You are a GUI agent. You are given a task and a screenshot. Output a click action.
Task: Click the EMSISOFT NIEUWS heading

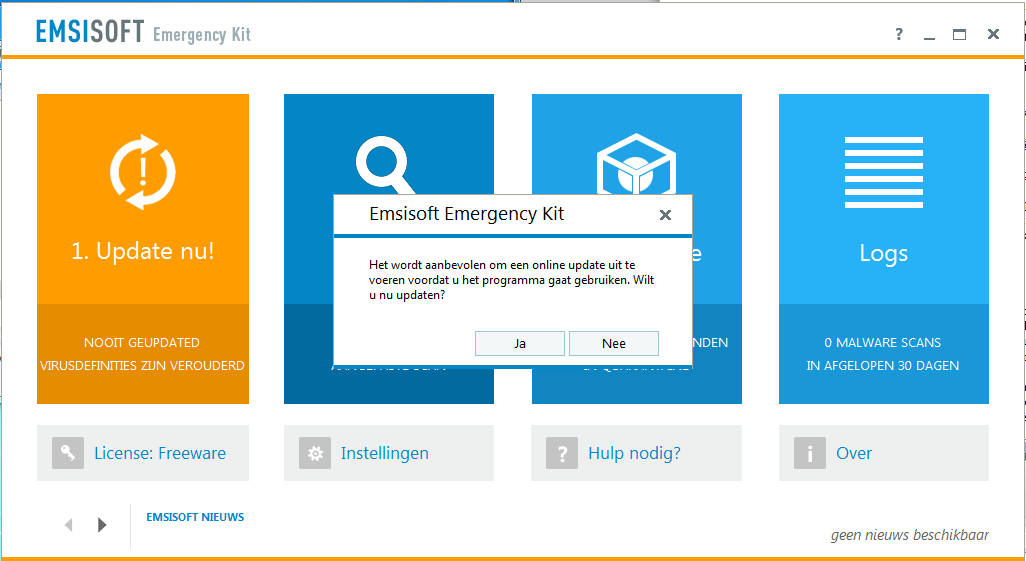195,517
